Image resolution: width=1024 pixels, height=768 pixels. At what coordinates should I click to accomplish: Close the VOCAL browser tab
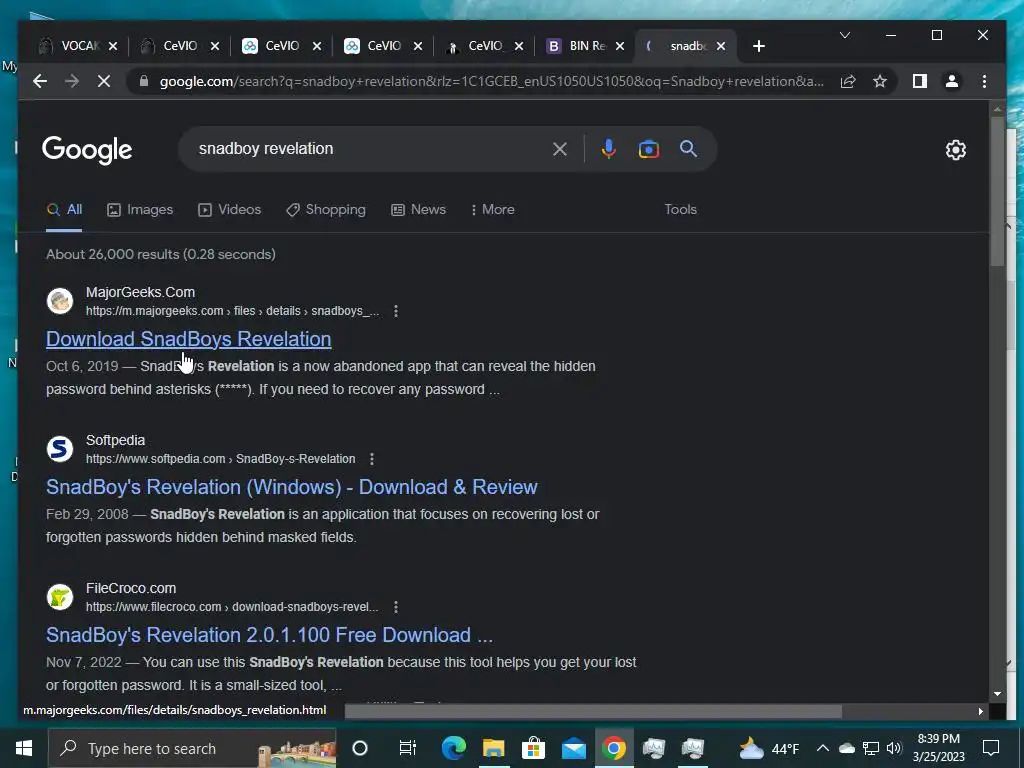[113, 46]
